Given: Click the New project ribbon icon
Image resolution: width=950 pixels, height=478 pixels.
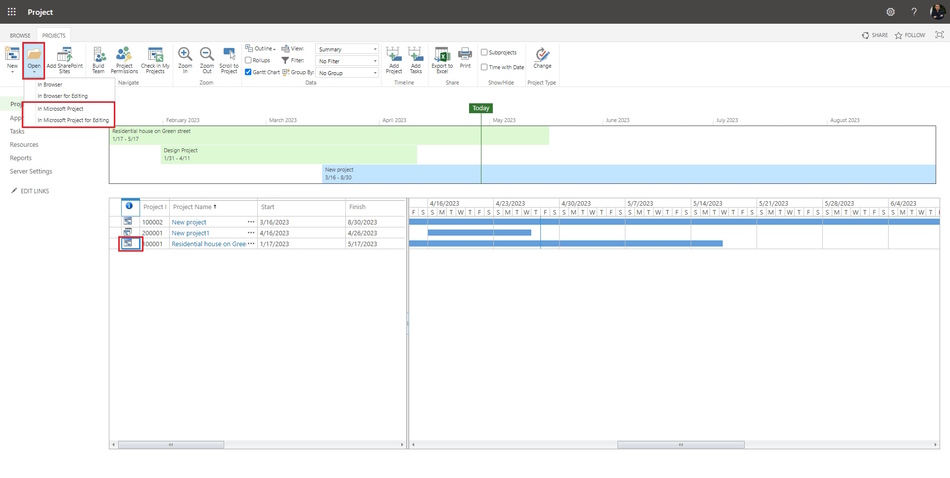Looking at the screenshot, I should [12, 53].
